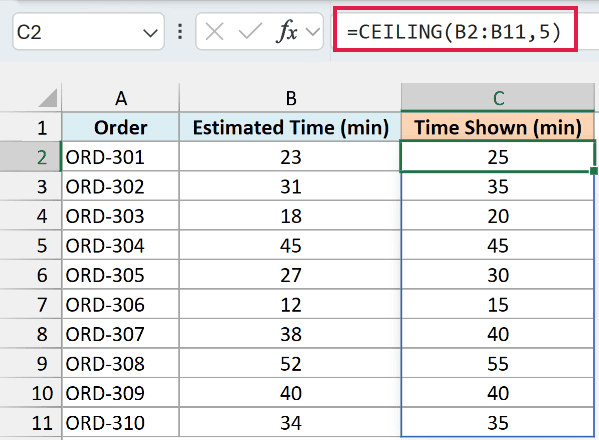599x440 pixels.
Task: Select row 4 header
Action: [31, 216]
